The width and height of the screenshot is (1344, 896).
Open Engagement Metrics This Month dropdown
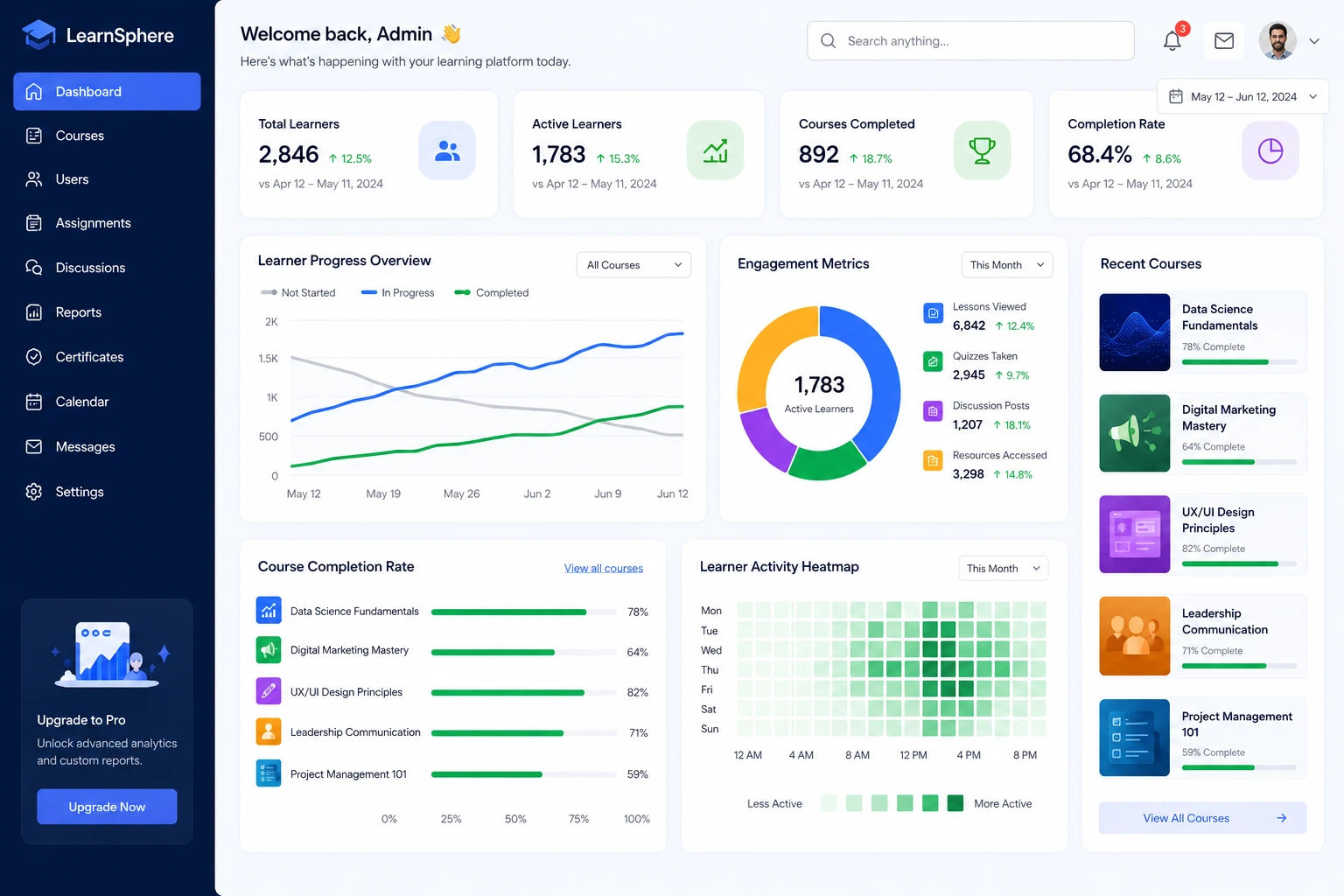point(1006,265)
